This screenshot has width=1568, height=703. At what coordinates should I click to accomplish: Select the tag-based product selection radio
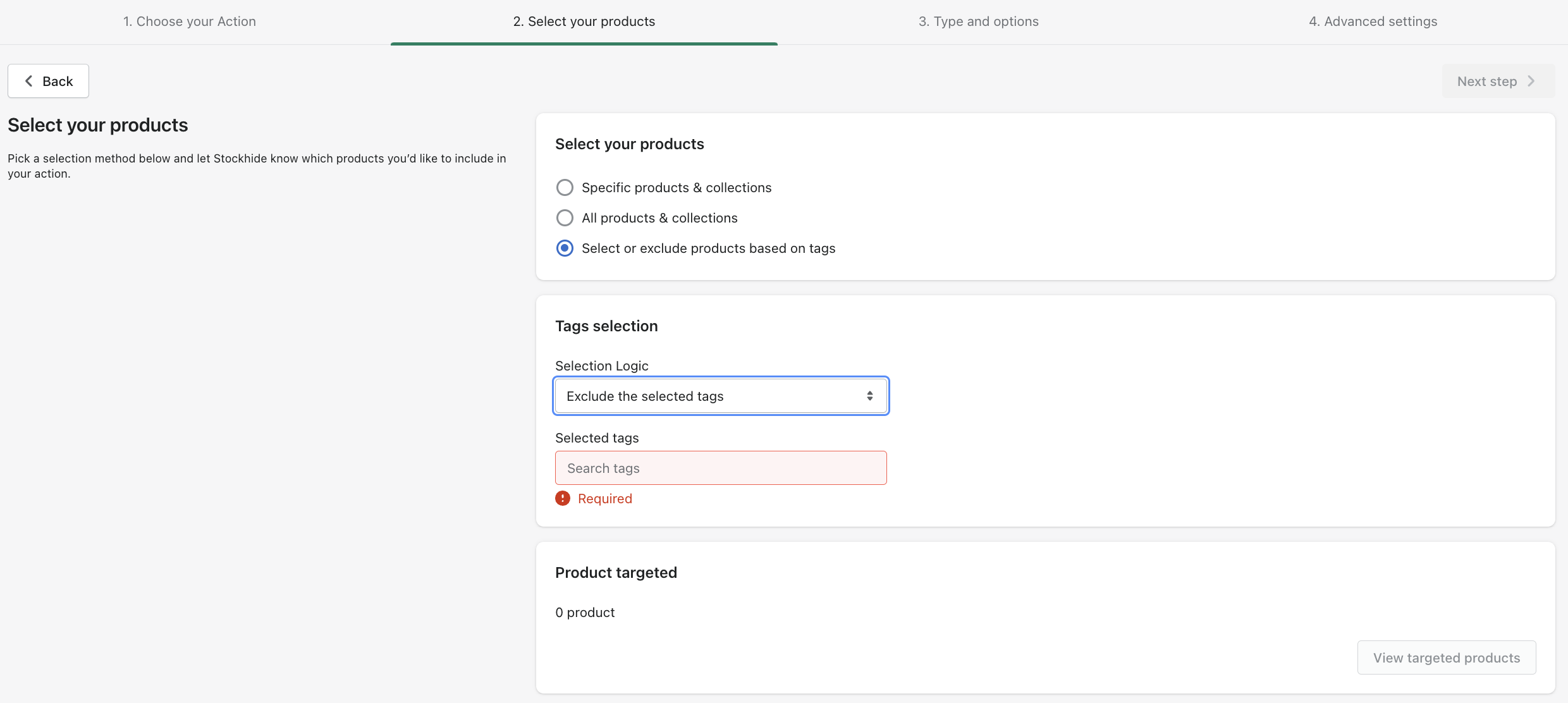(x=565, y=248)
